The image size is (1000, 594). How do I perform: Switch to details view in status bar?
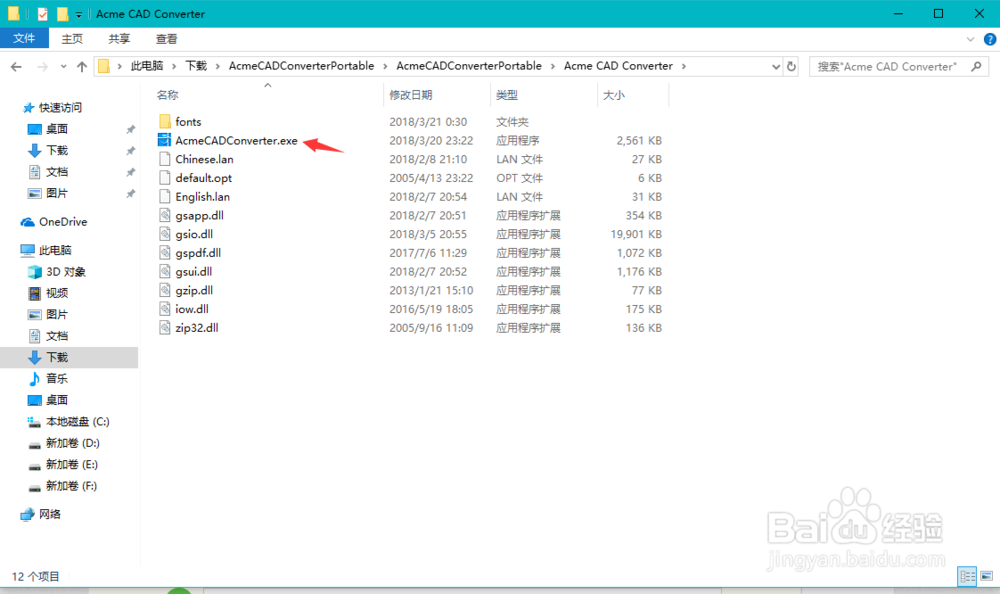pyautogui.click(x=967, y=576)
